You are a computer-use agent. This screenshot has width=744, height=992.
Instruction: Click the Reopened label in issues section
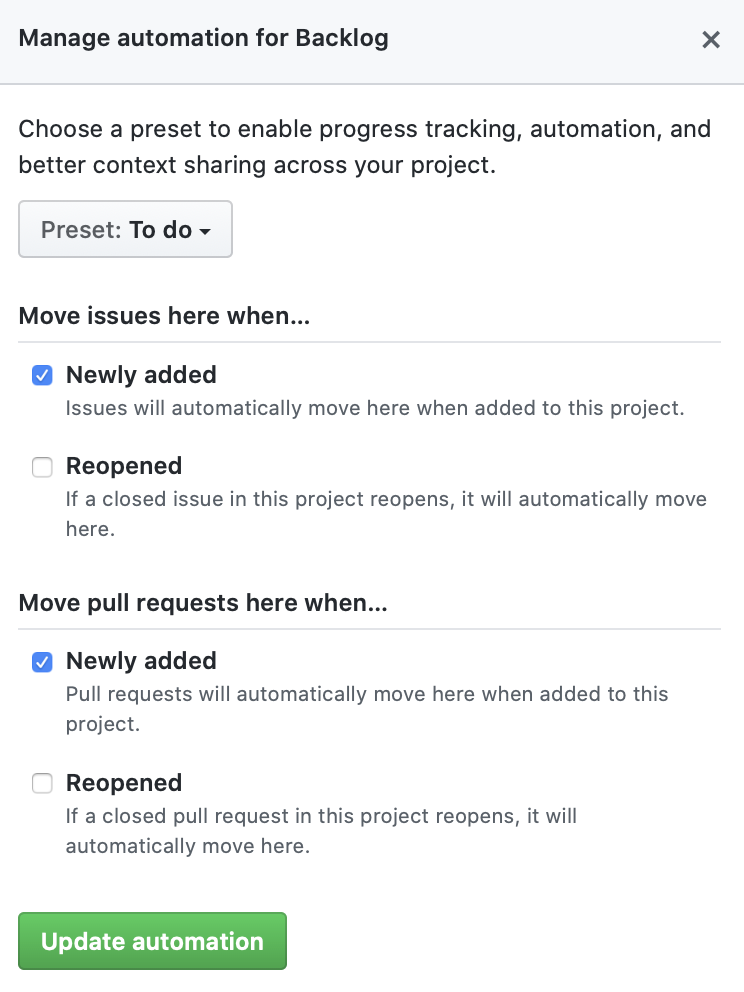click(x=124, y=466)
